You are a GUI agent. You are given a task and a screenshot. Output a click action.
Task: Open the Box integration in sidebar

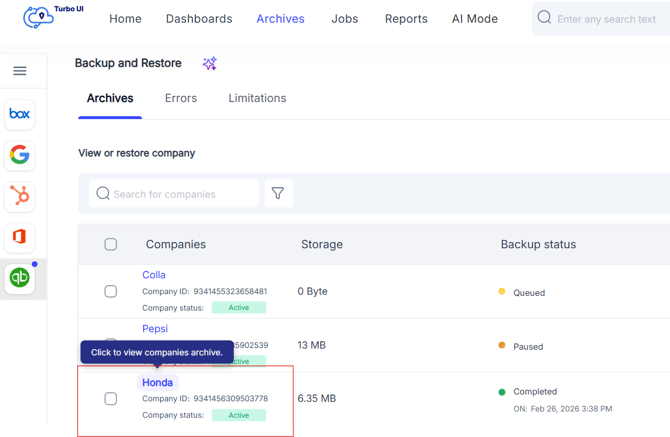[x=20, y=114]
